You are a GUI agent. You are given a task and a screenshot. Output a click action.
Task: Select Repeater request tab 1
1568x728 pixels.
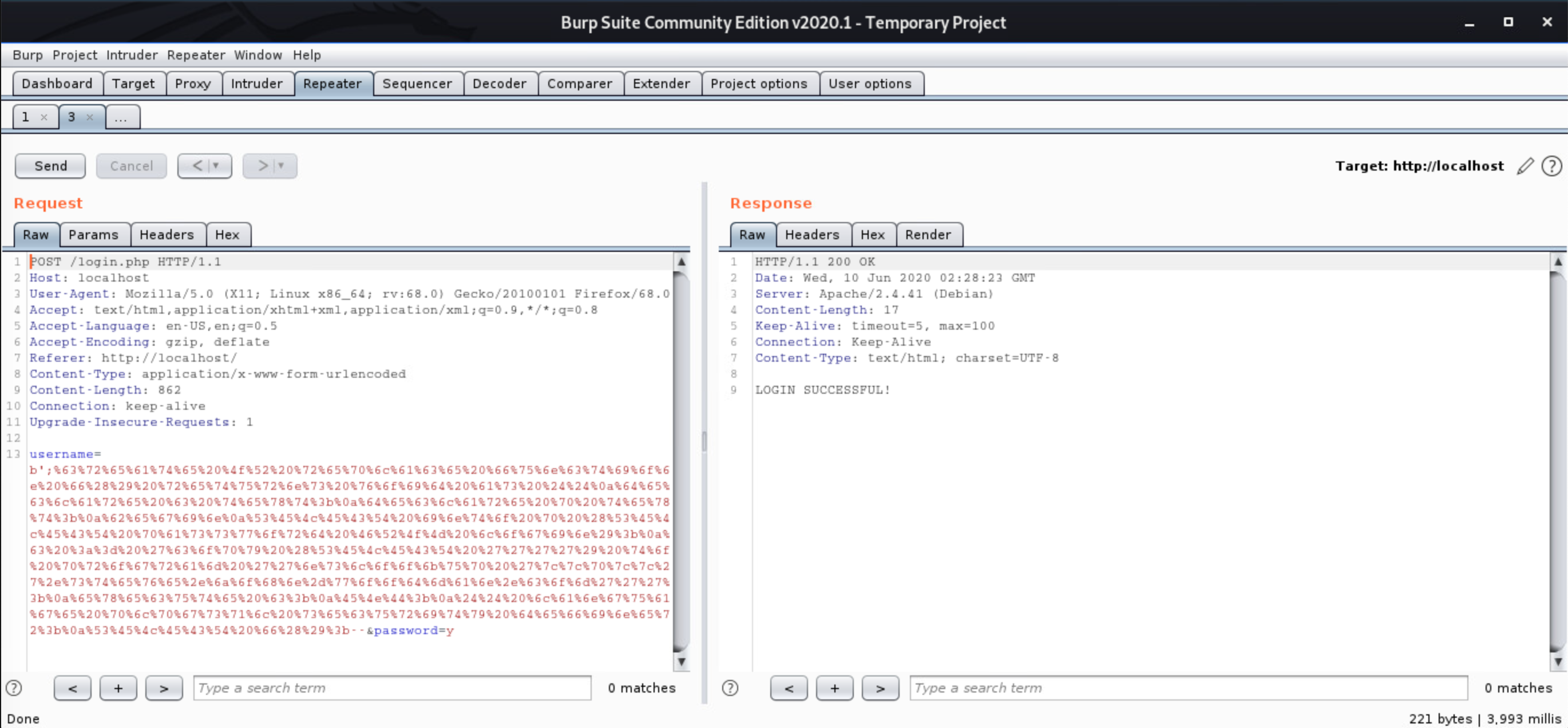coord(26,117)
